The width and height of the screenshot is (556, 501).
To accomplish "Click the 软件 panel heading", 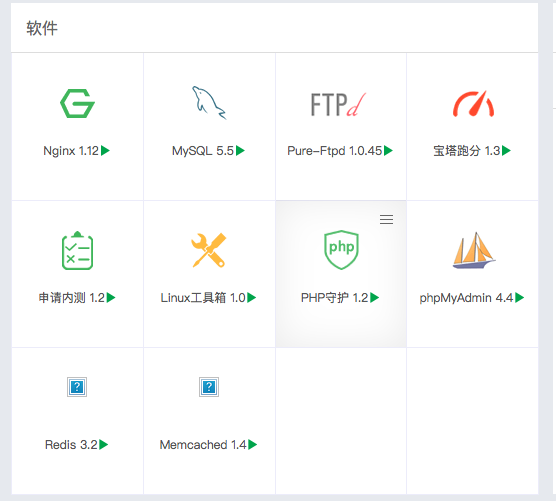I will [42, 28].
